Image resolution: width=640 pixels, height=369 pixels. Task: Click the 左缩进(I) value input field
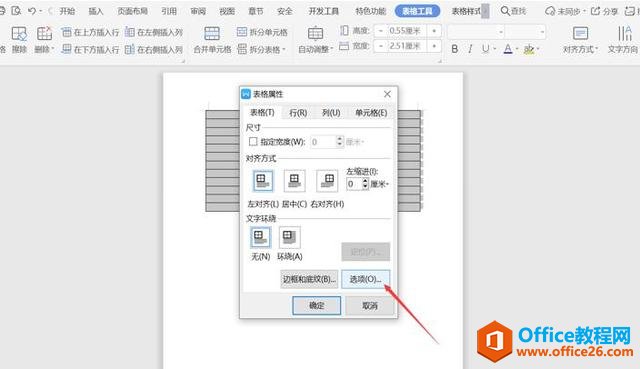pos(354,184)
